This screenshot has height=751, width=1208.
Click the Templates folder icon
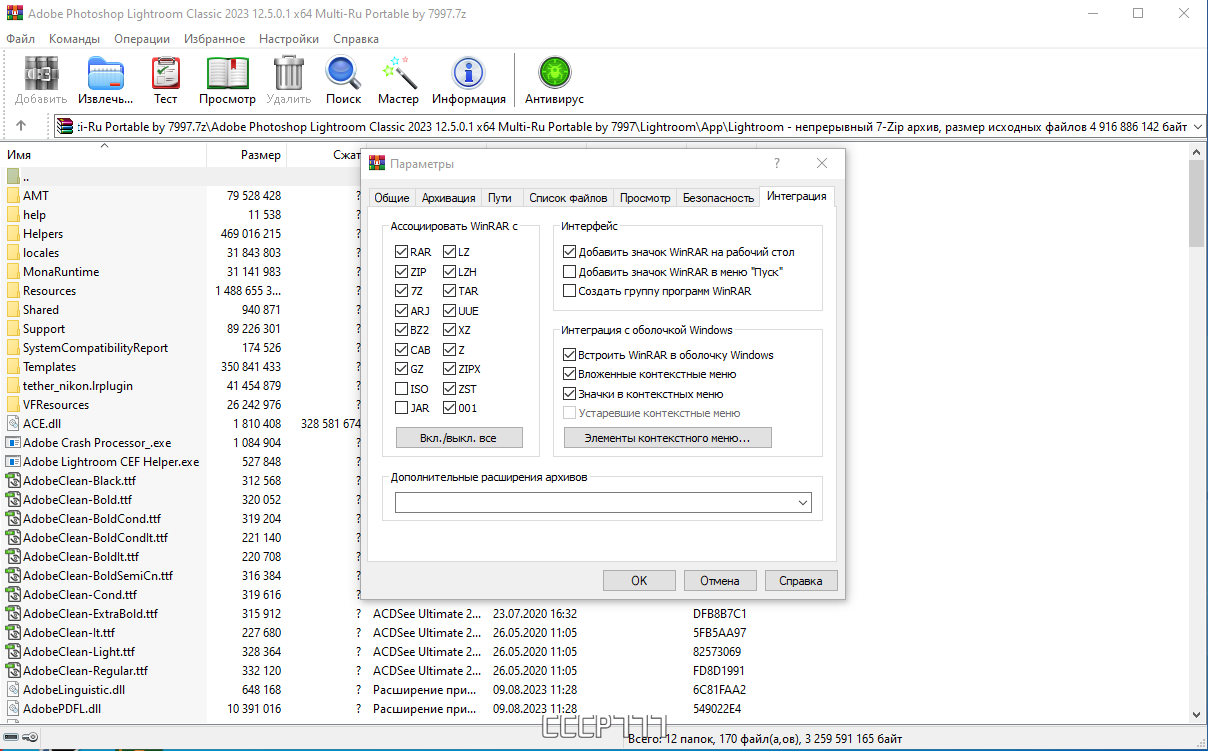click(x=13, y=366)
